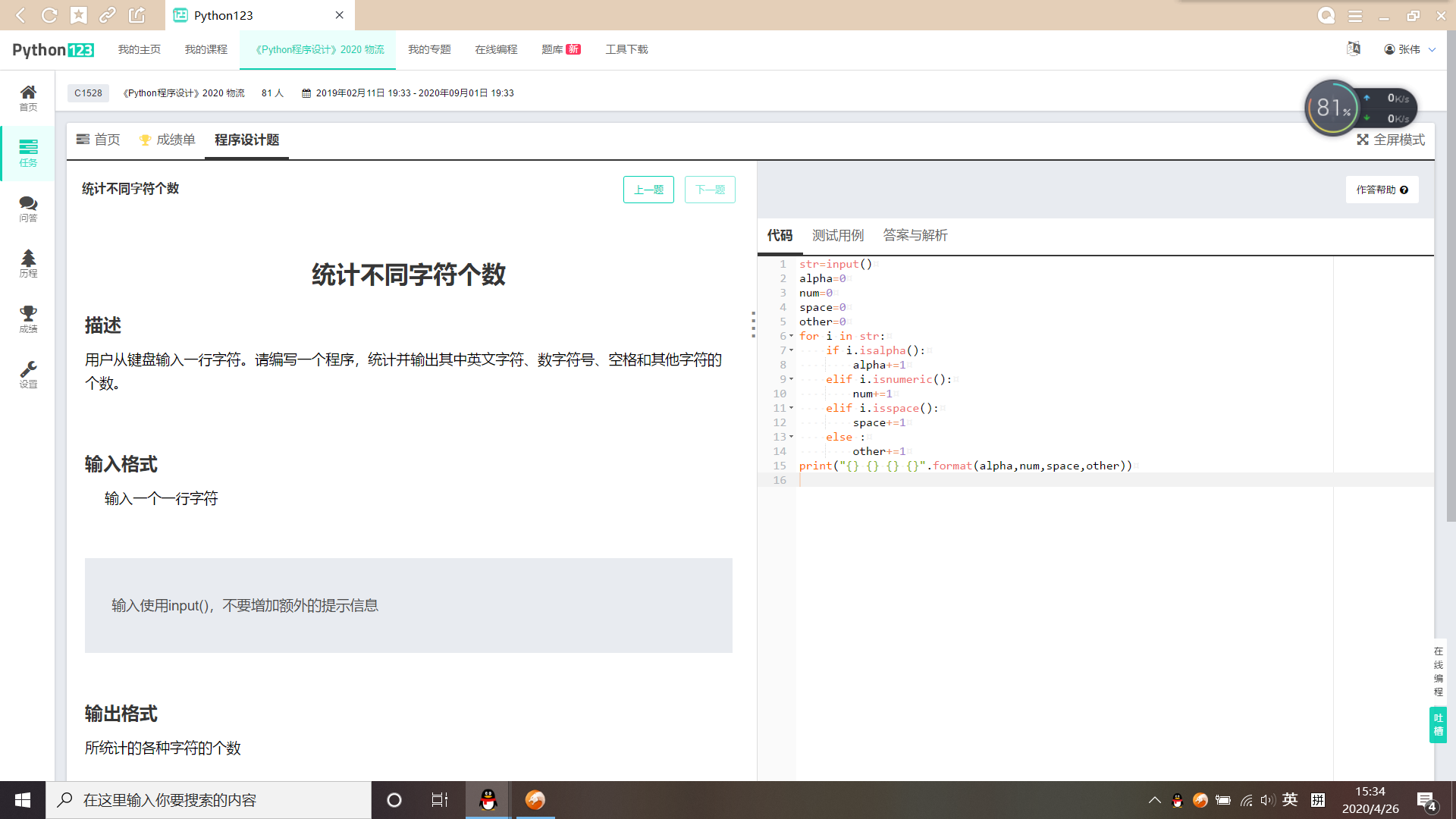Click the translate icon near the username
Viewport: 1456px width, 819px height.
click(x=1354, y=49)
